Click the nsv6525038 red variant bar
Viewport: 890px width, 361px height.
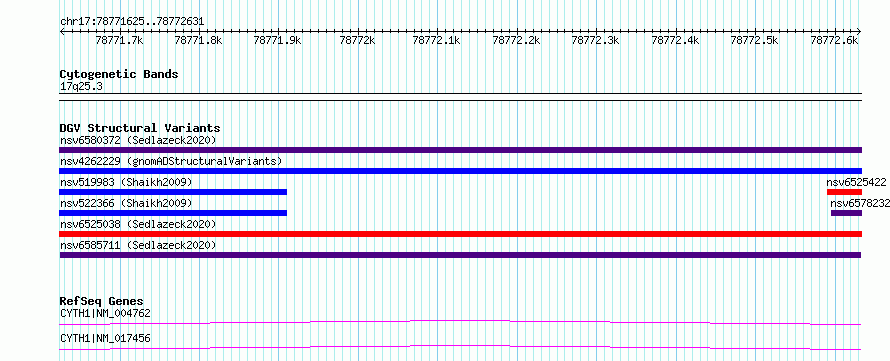point(460,234)
